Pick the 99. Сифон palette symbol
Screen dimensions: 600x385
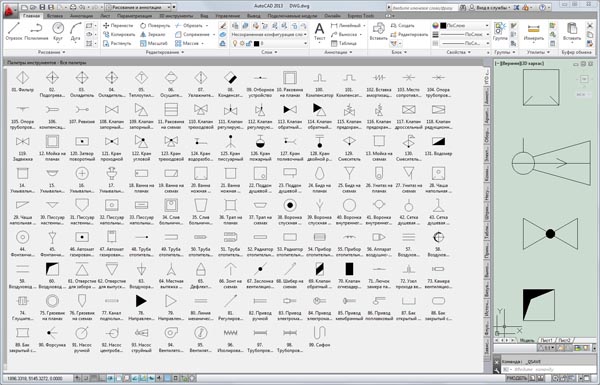pyautogui.click(x=320, y=337)
